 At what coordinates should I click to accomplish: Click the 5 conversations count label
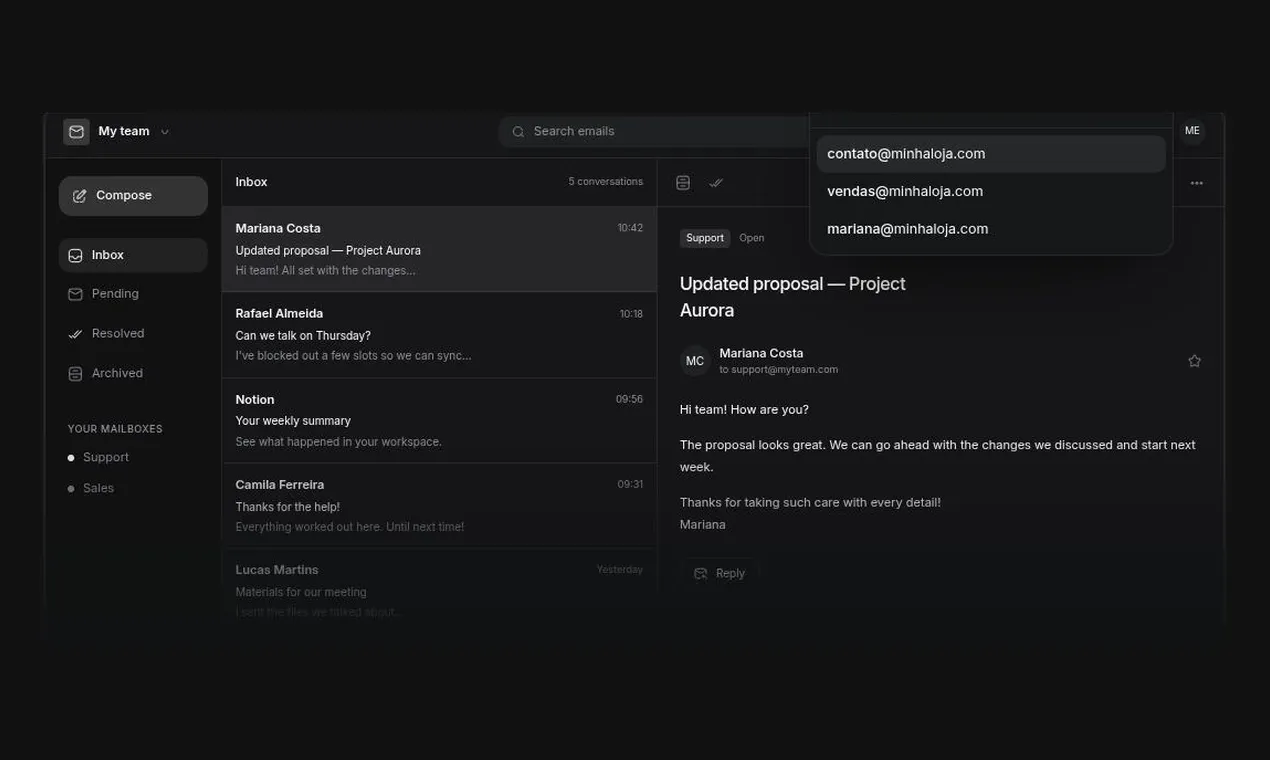click(x=606, y=182)
